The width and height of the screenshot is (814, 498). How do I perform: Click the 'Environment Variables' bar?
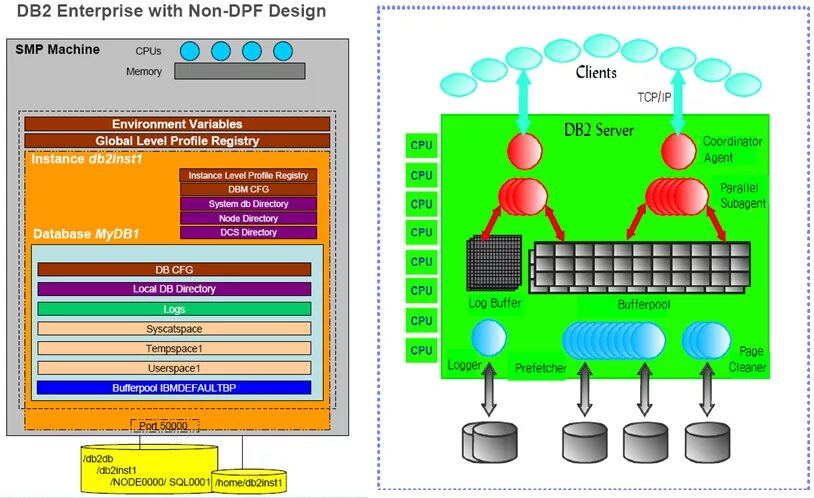pyautogui.click(x=177, y=124)
